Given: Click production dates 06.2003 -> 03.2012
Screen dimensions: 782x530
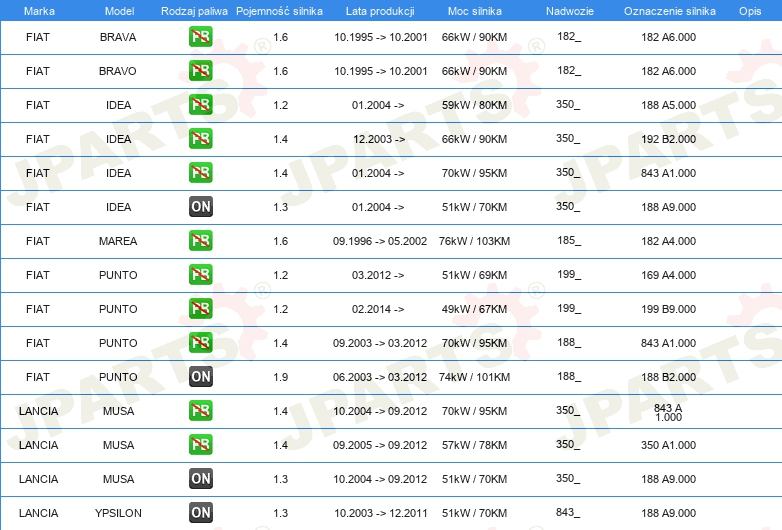Looking at the screenshot, I should 380,377.
